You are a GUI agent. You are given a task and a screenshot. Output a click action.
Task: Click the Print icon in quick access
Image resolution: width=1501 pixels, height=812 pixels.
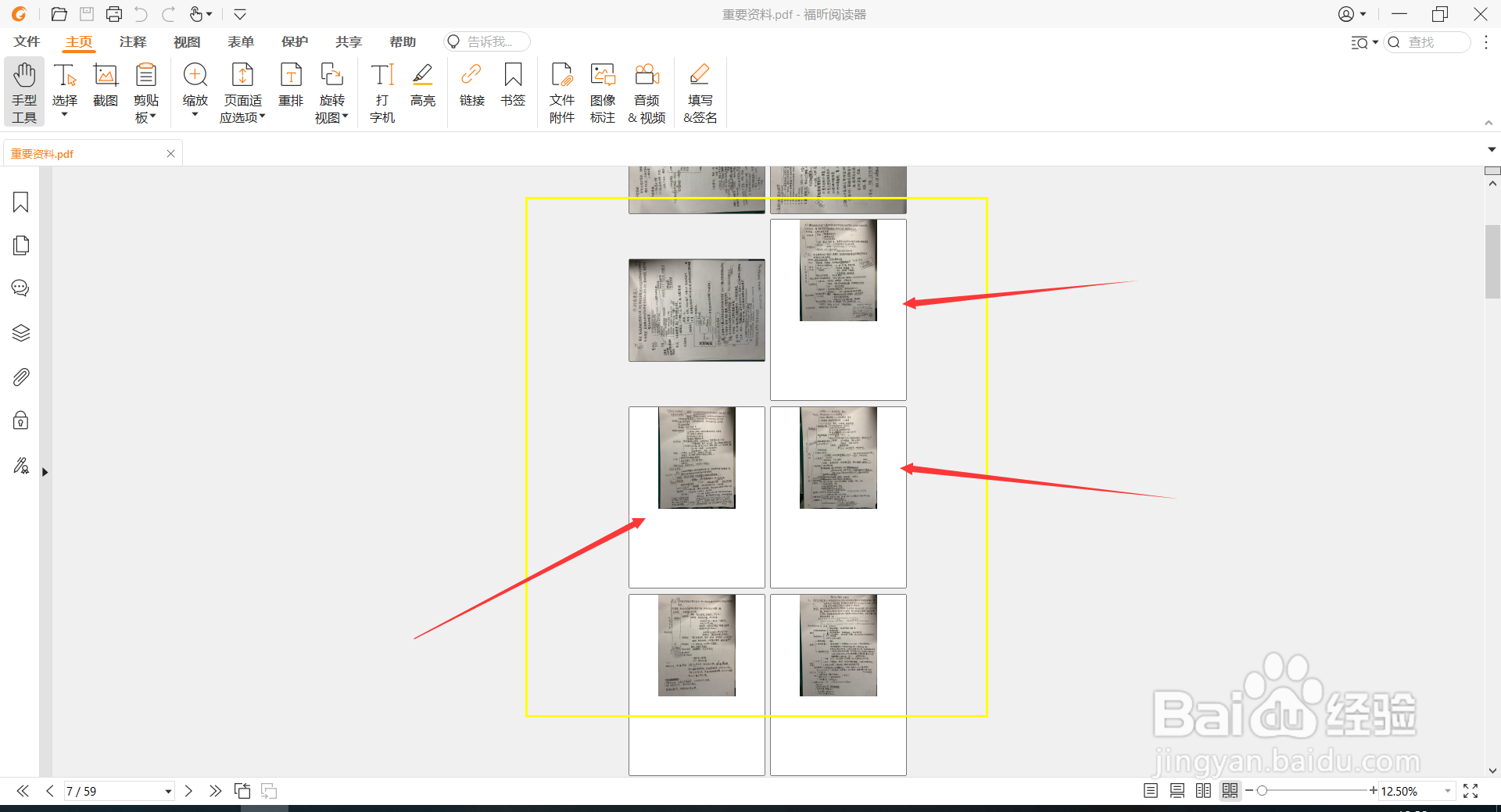click(x=114, y=14)
